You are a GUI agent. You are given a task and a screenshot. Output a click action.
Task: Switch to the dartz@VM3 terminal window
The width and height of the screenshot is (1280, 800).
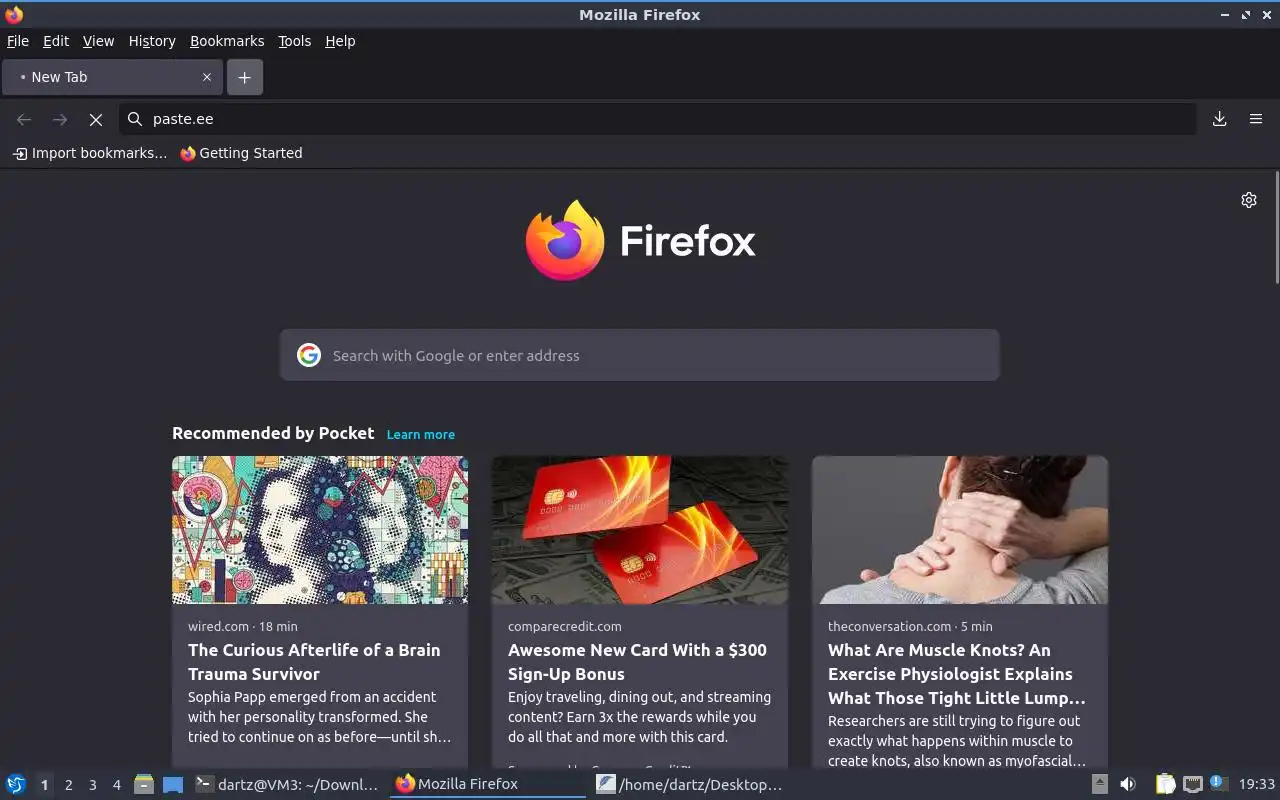coord(288,784)
